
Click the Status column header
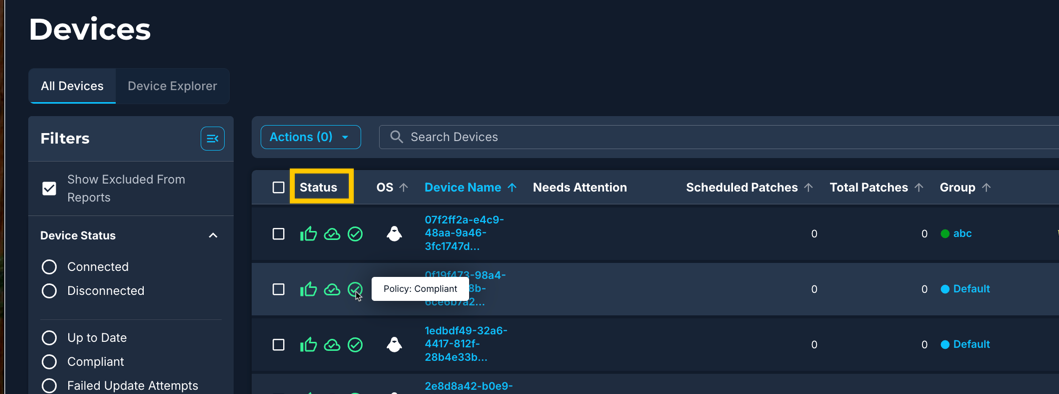tap(318, 188)
